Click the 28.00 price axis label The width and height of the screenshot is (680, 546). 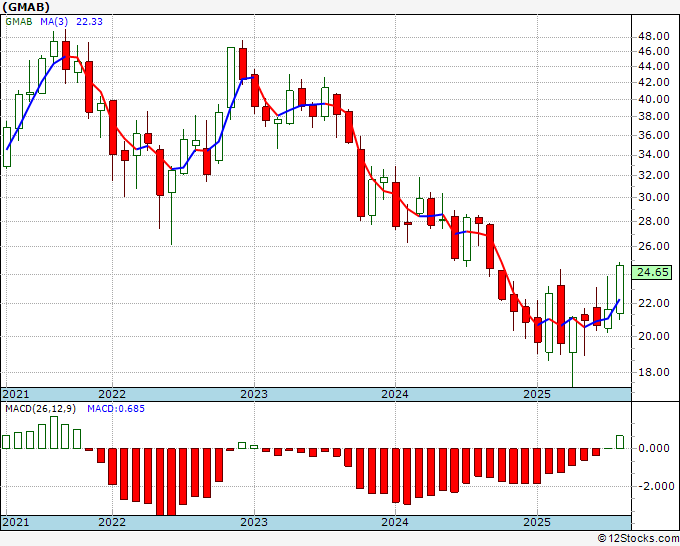point(654,221)
